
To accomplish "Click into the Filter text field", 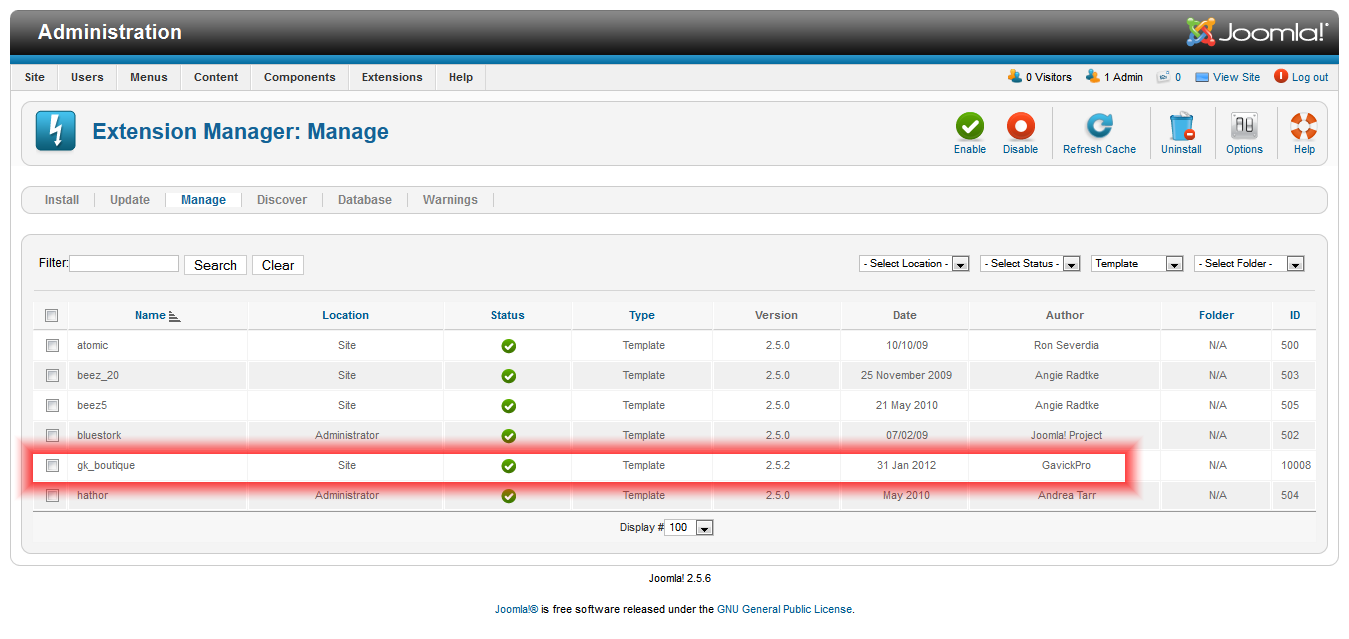I will [124, 264].
